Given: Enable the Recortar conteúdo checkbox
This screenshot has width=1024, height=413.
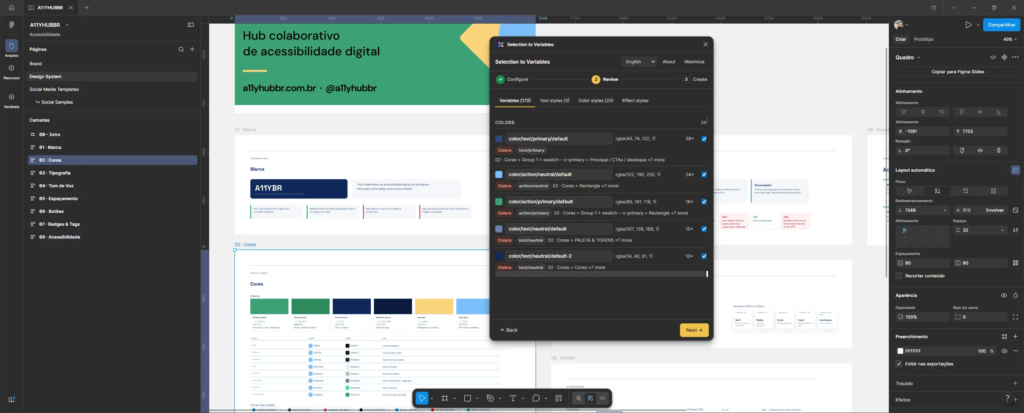Looking at the screenshot, I should point(899,276).
